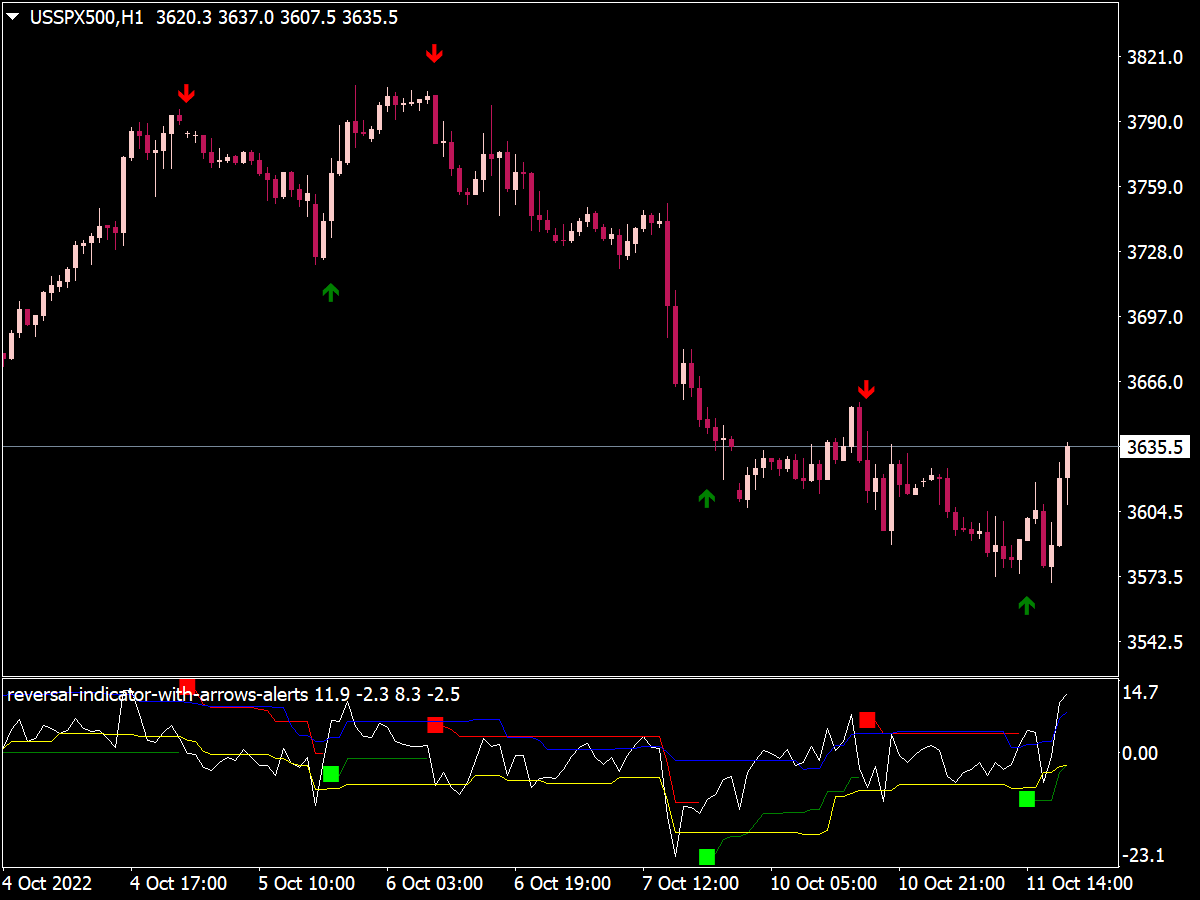This screenshot has width=1200, height=900.
Task: Click the 4 Oct 2022 time axis label
Action: pyautogui.click(x=47, y=884)
